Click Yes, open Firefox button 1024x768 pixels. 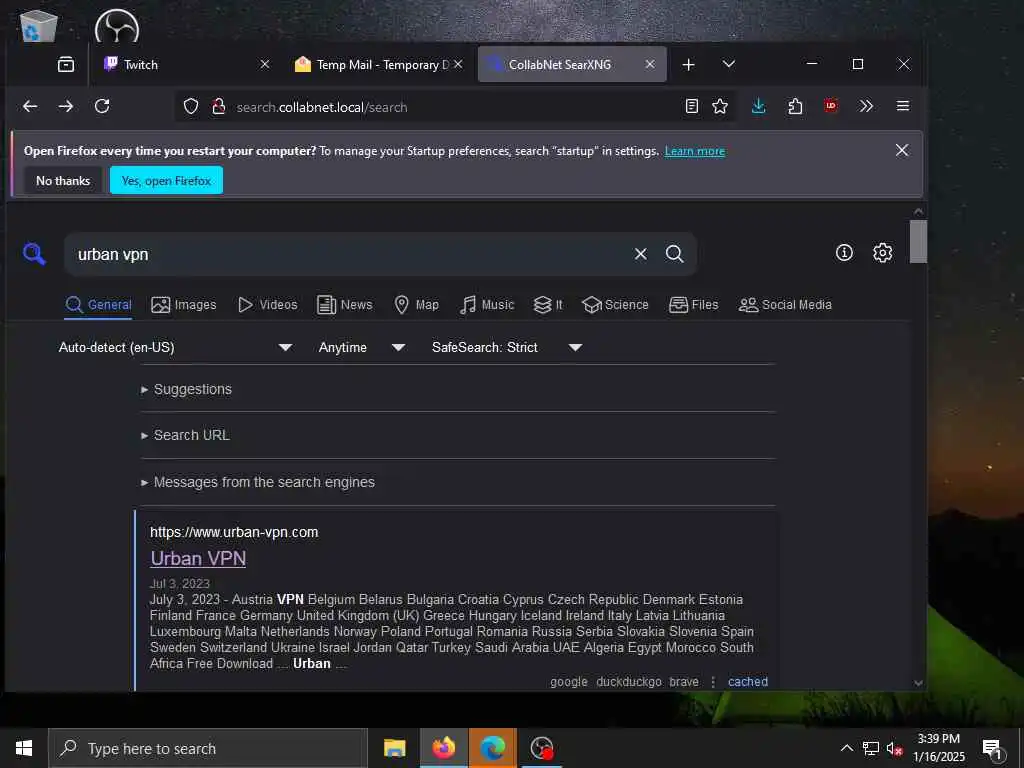click(x=167, y=181)
